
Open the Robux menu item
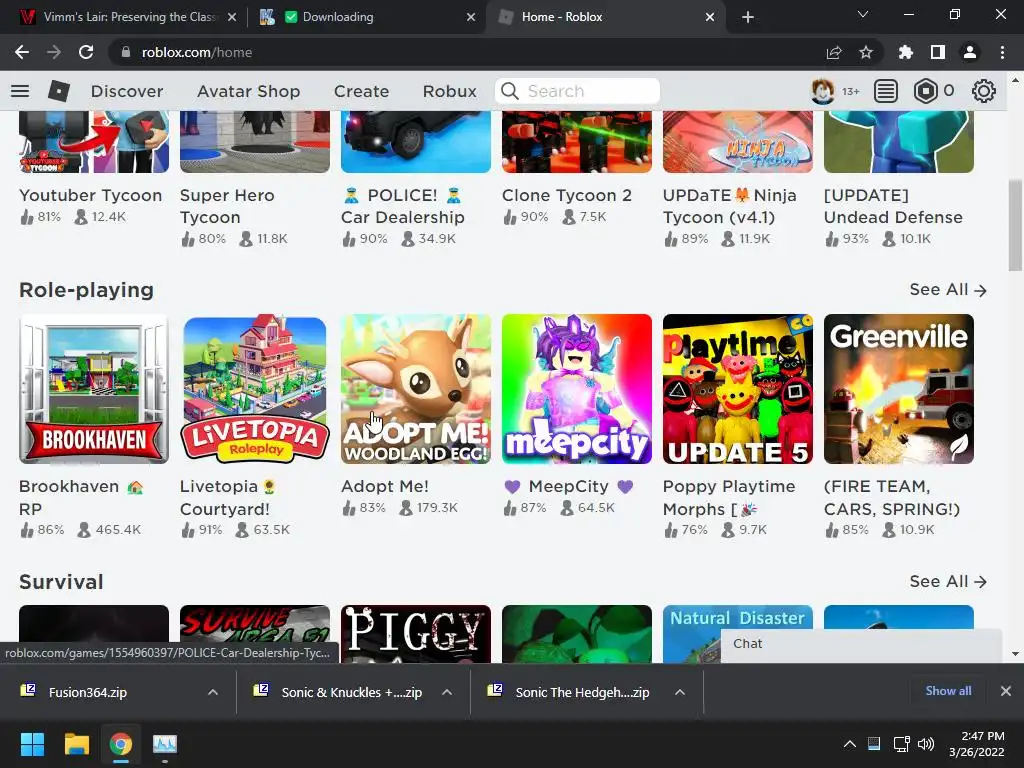point(449,91)
